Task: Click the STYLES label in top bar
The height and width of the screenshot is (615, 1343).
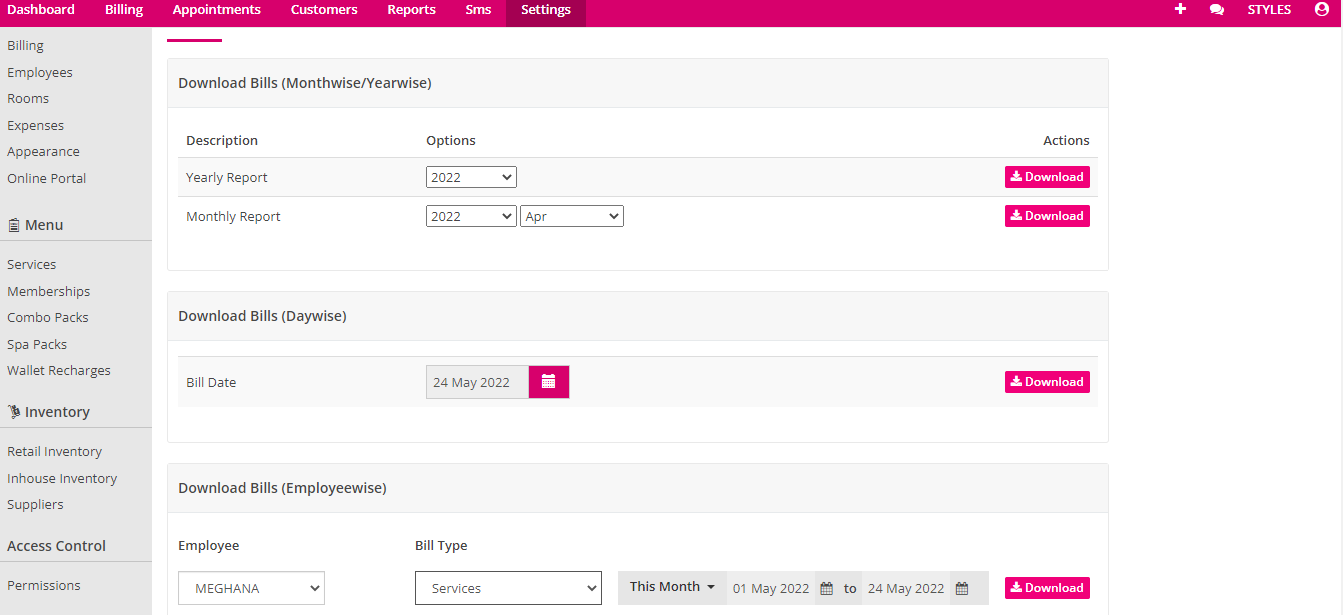Action: coord(1269,10)
